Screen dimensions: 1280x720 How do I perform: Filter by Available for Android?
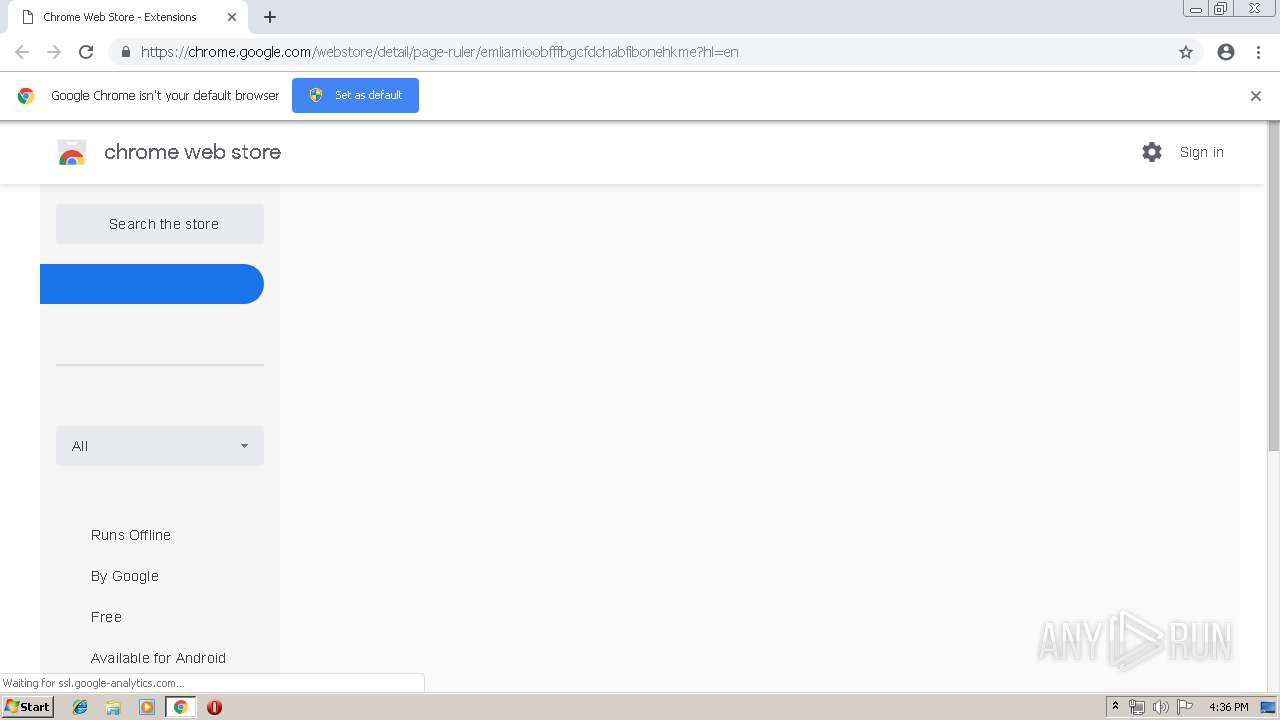(158, 658)
